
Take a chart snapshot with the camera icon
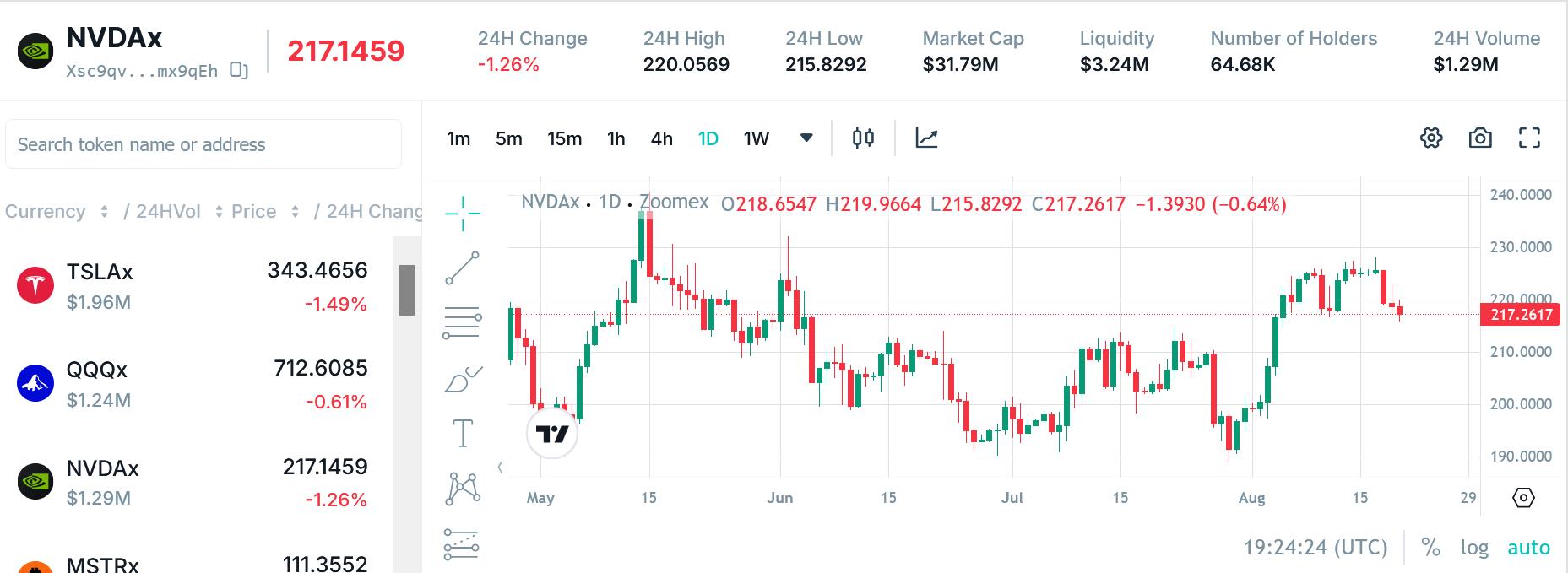[1480, 138]
